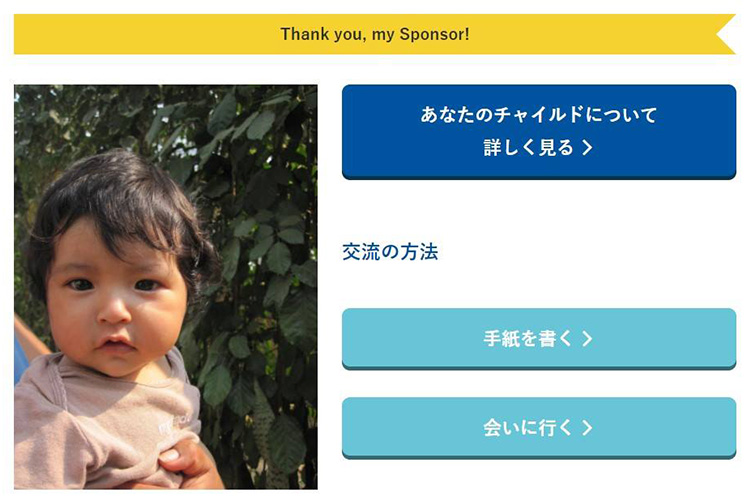Screen dimensions: 750x500
Task: Click the 交流の方法 heading
Action: click(390, 252)
